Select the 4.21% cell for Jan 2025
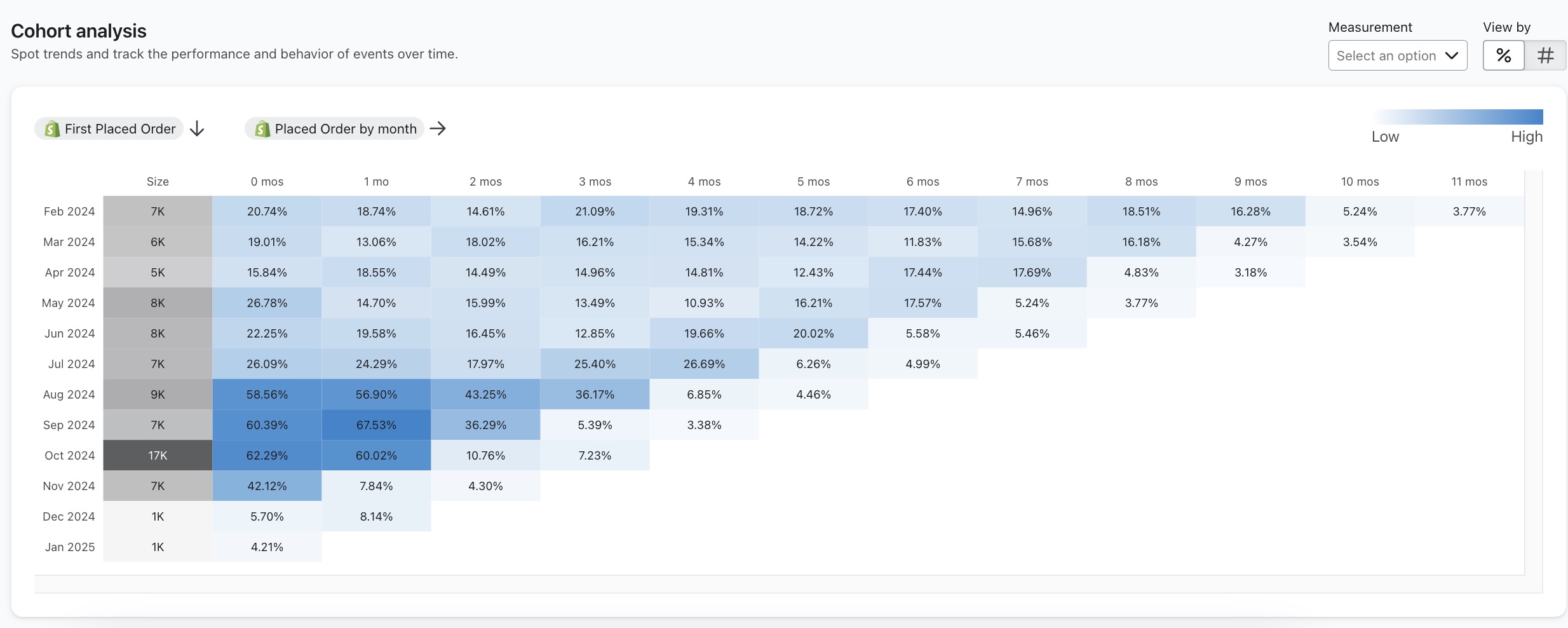The height and width of the screenshot is (628, 1568). click(267, 547)
